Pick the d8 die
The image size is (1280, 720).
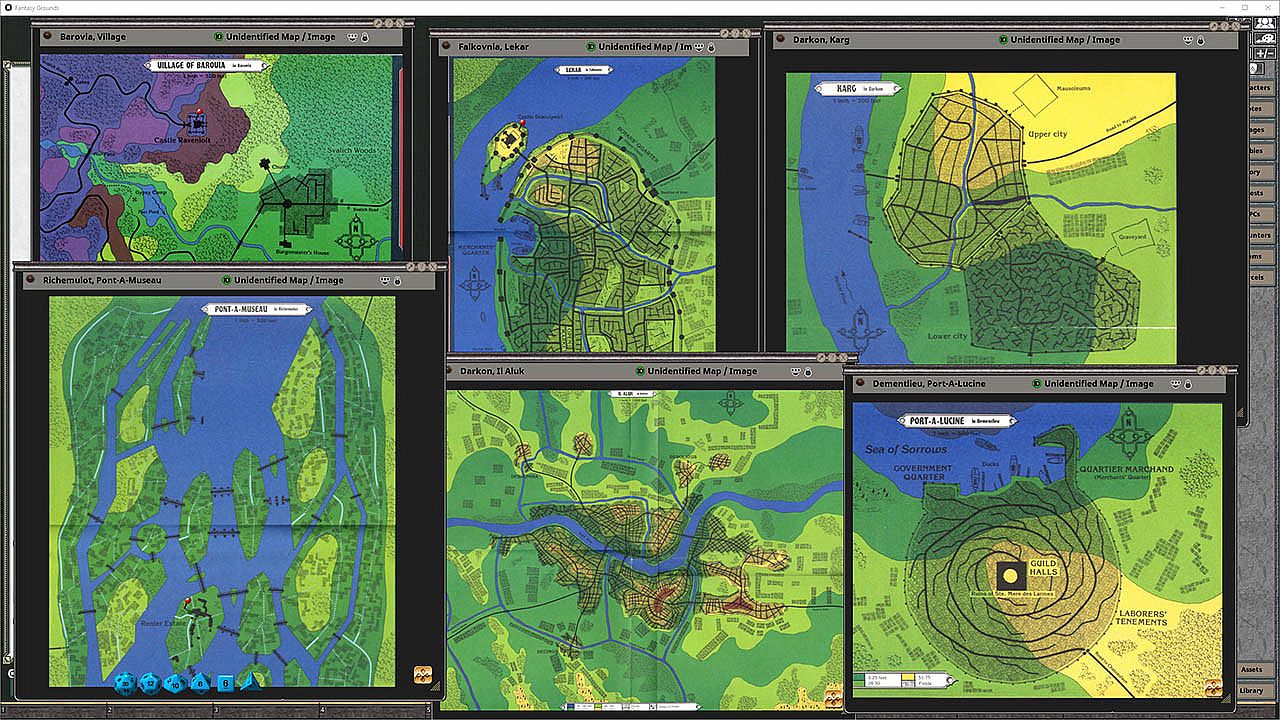click(200, 683)
